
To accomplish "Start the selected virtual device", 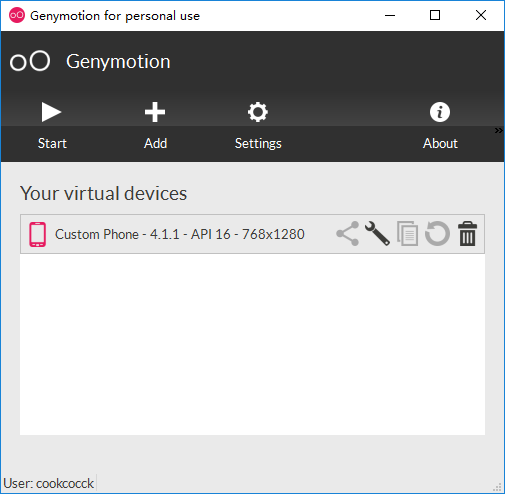I will [52, 126].
